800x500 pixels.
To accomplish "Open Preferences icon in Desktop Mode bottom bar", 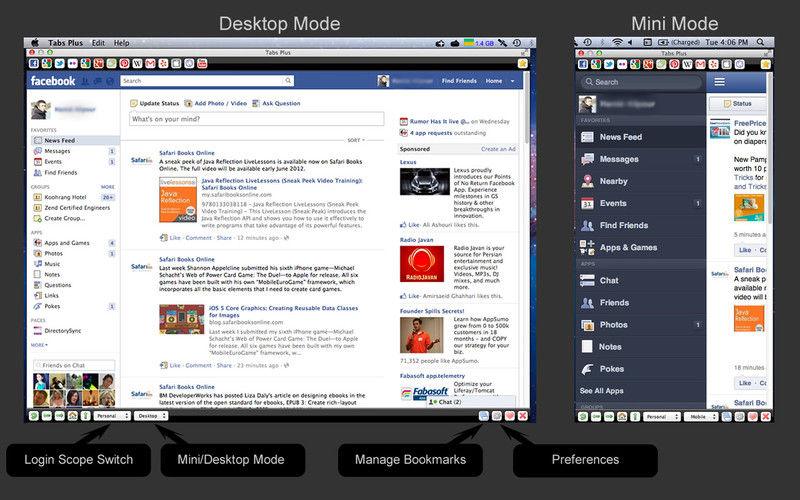I will tap(496, 416).
